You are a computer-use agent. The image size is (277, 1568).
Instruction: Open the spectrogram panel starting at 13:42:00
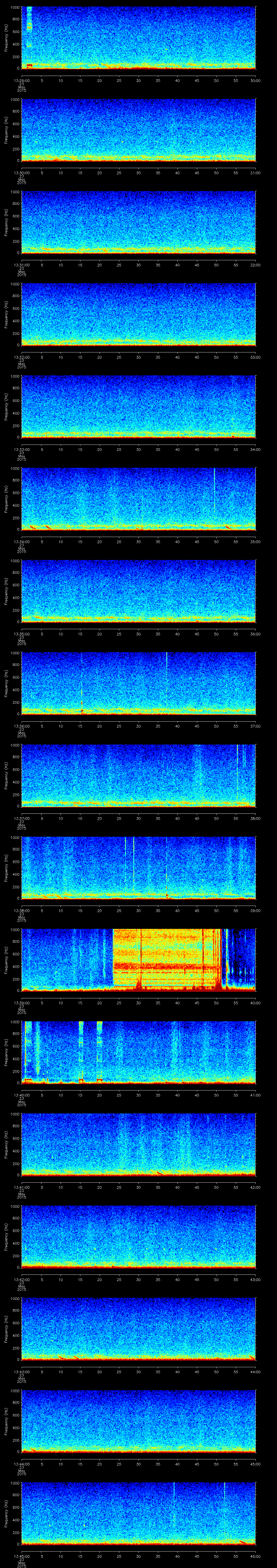139,1237
